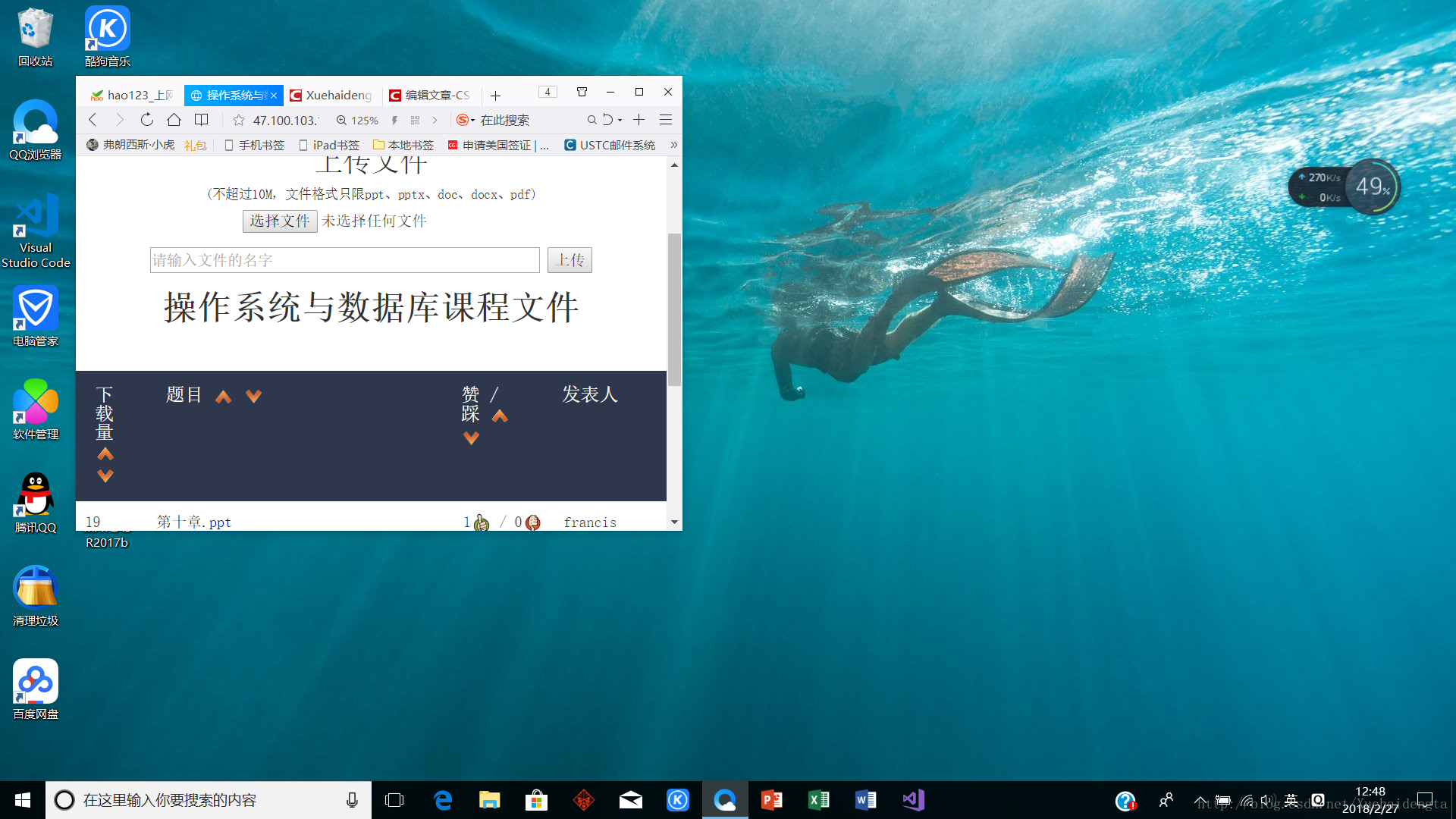Sort 下载量 column ascending
The height and width of the screenshot is (819, 1456).
[x=105, y=454]
